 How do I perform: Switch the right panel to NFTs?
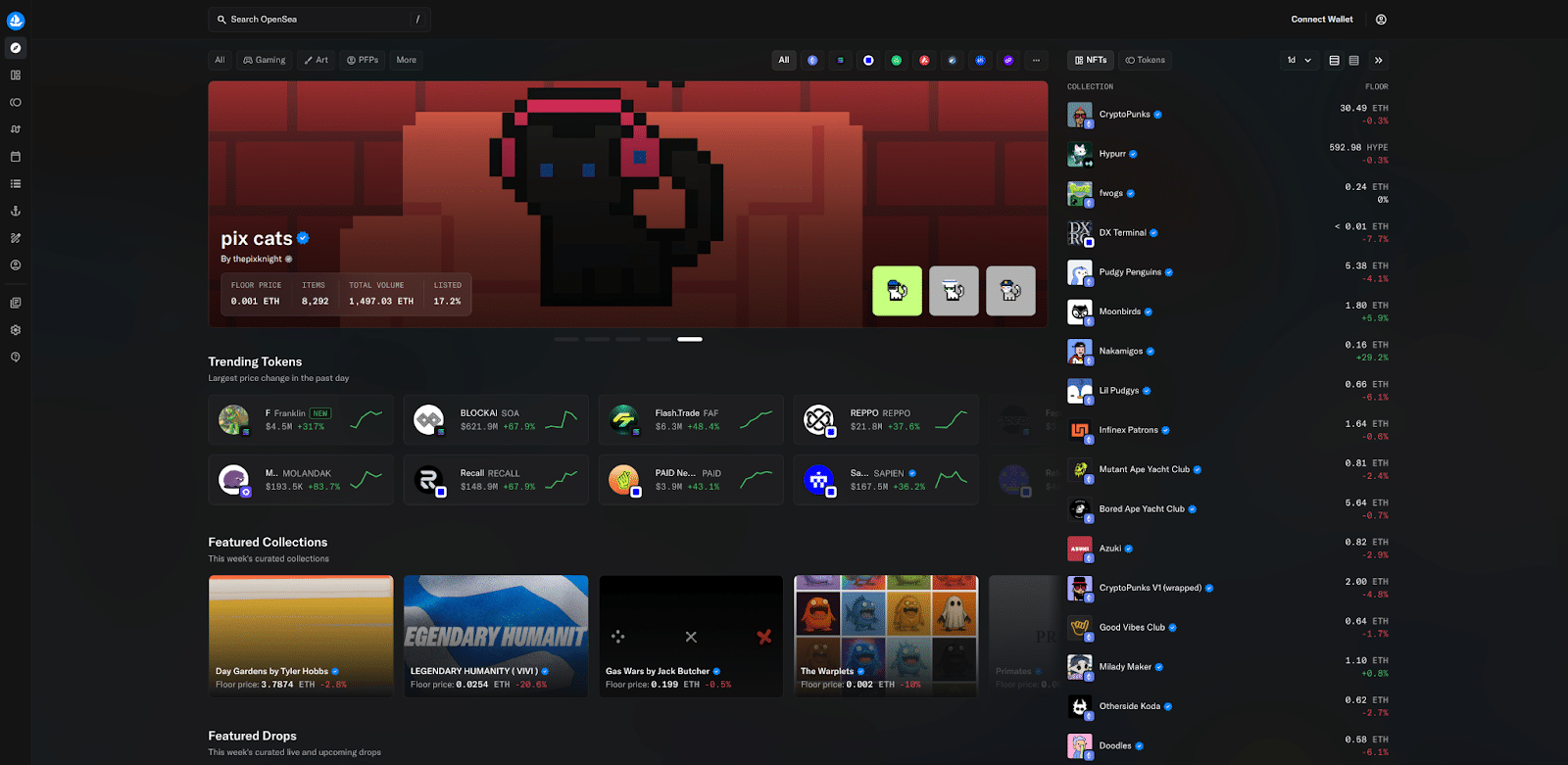tap(1091, 61)
